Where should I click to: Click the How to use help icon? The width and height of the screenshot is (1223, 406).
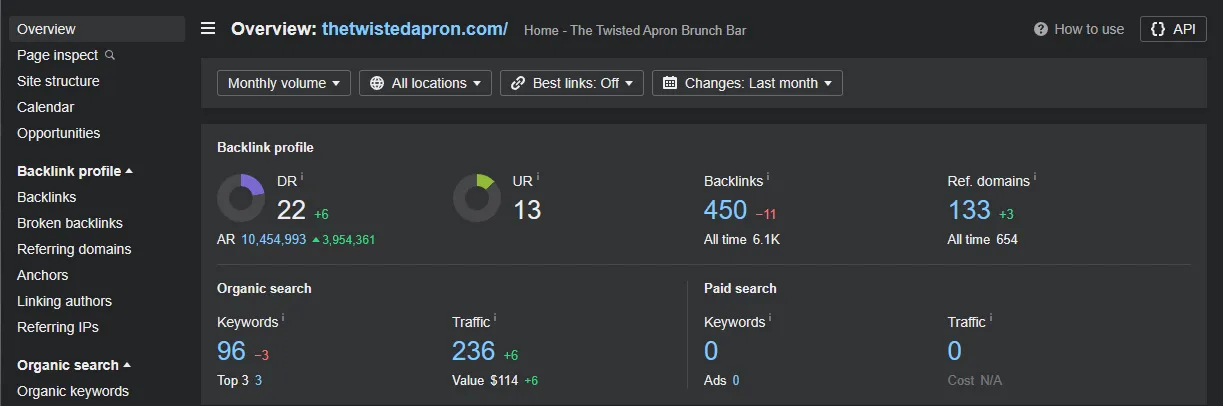pos(1041,29)
